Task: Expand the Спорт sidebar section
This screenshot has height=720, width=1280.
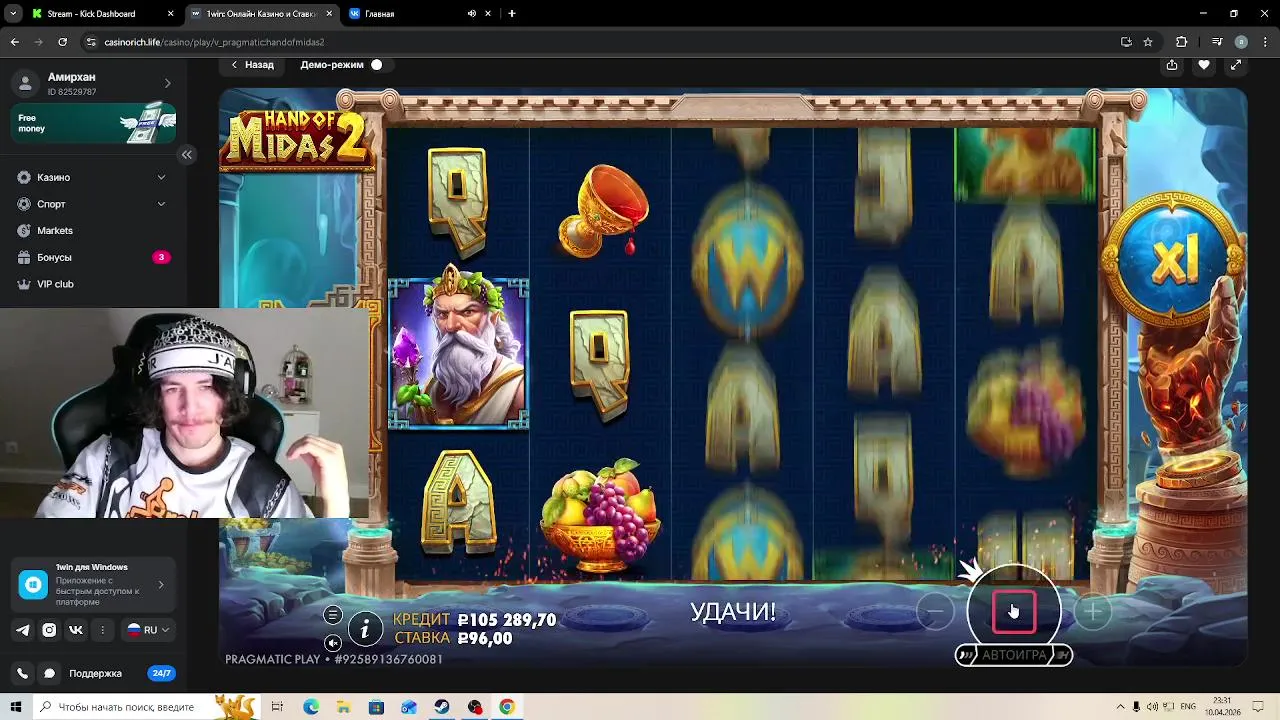Action: point(91,204)
